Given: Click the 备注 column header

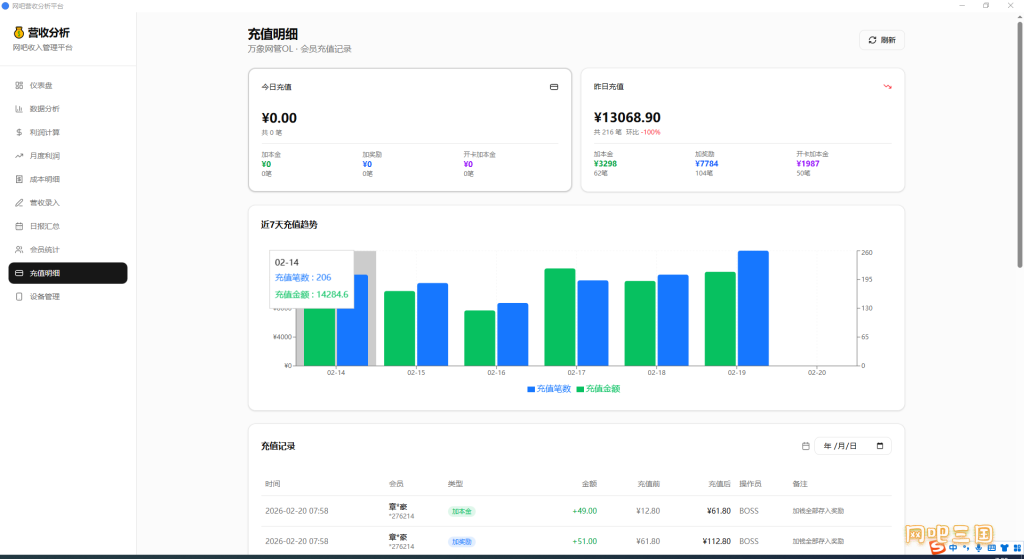Looking at the screenshot, I should (800, 484).
